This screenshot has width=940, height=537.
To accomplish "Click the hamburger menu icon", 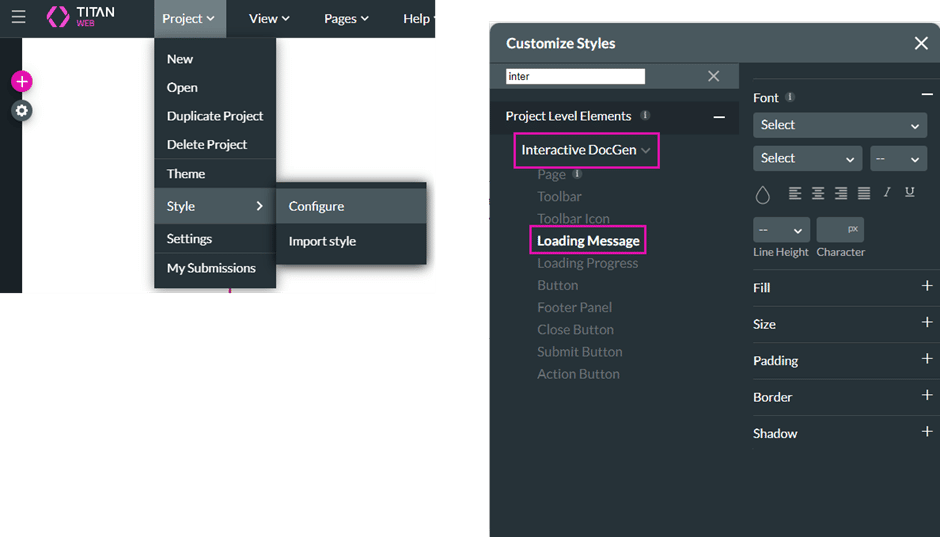I will pos(18,17).
